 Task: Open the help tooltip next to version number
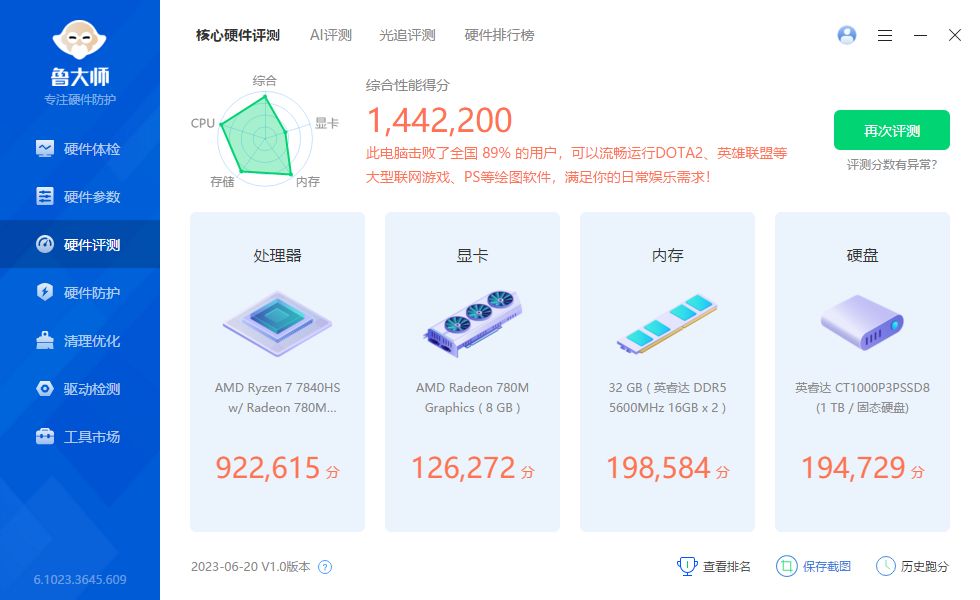coord(325,567)
